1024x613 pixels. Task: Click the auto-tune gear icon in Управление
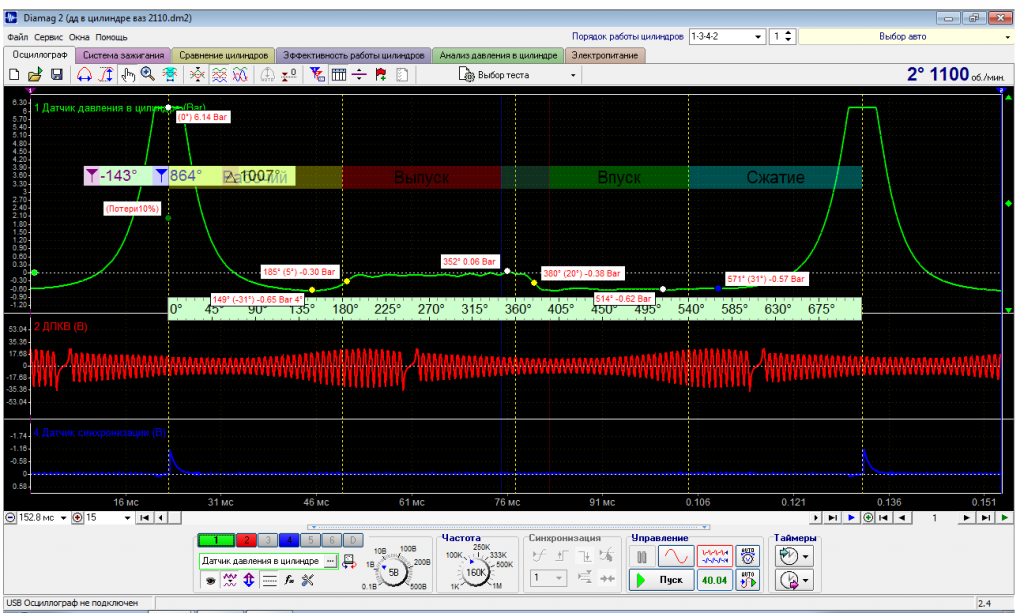pos(748,556)
